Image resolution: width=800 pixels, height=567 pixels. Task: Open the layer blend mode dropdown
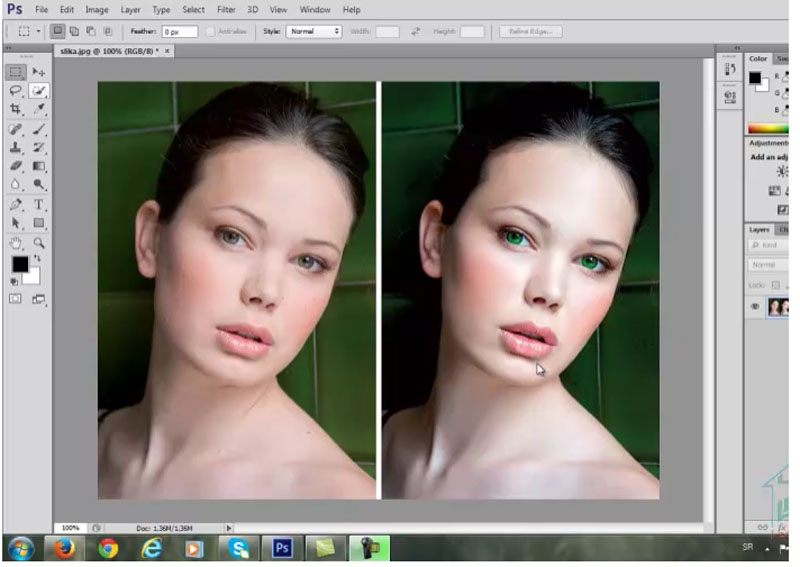coord(767,265)
